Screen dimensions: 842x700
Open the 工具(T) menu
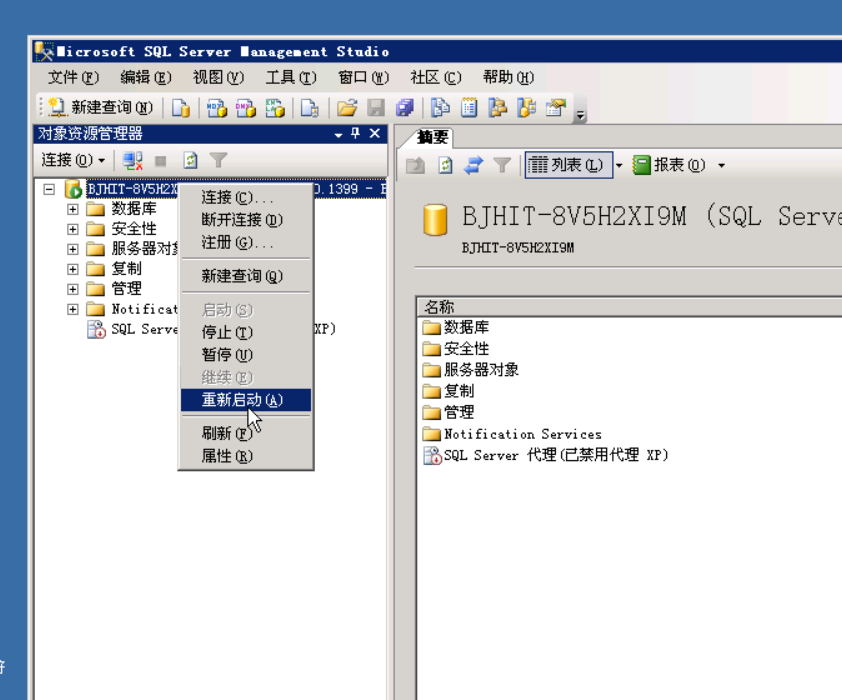coord(291,77)
